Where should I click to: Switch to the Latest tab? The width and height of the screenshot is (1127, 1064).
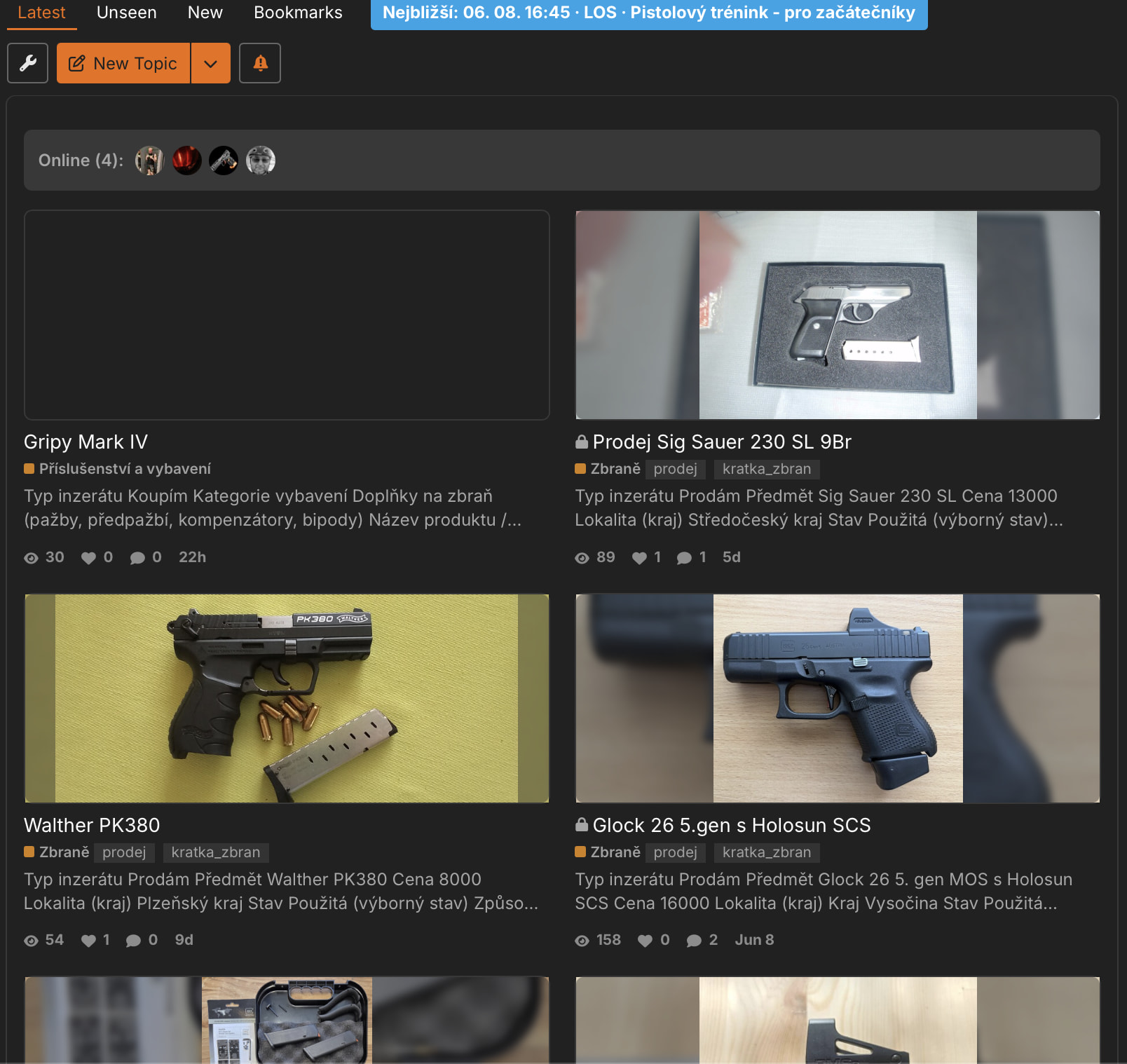(41, 13)
